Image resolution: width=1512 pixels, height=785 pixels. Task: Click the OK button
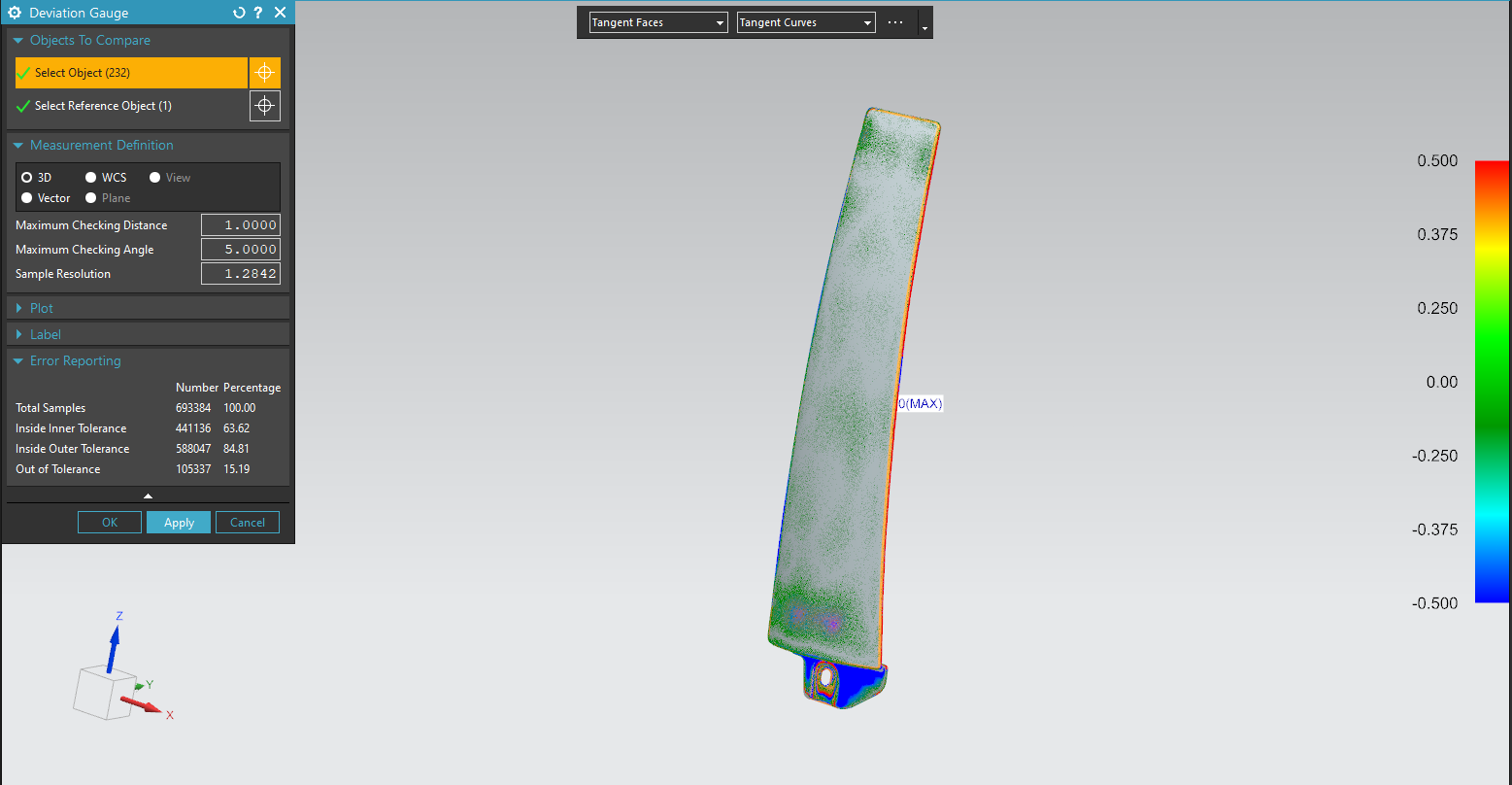[110, 523]
